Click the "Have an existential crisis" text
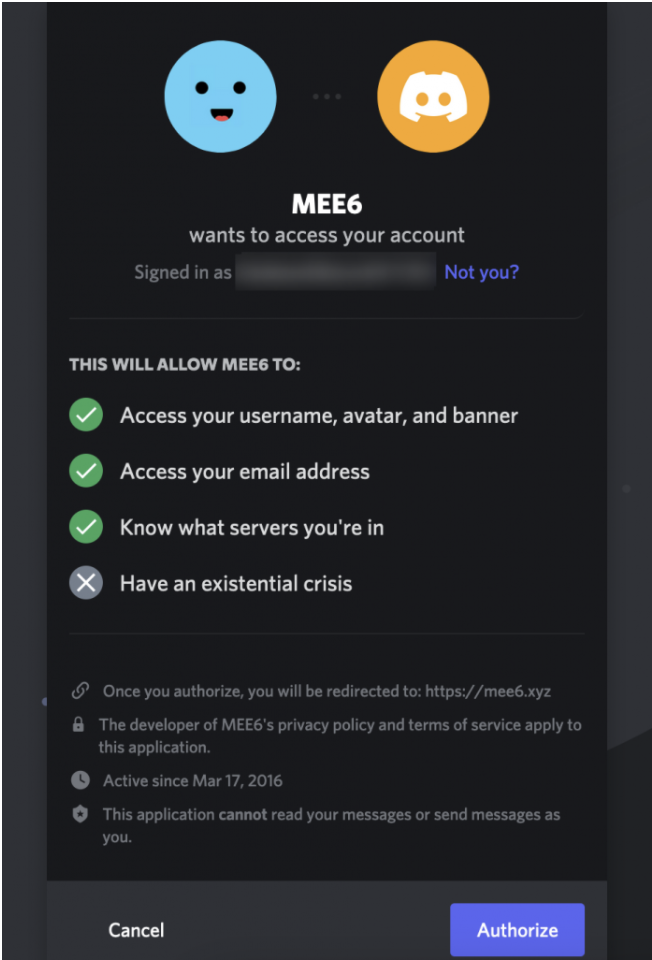Image resolution: width=652 pixels, height=960 pixels. tap(236, 583)
